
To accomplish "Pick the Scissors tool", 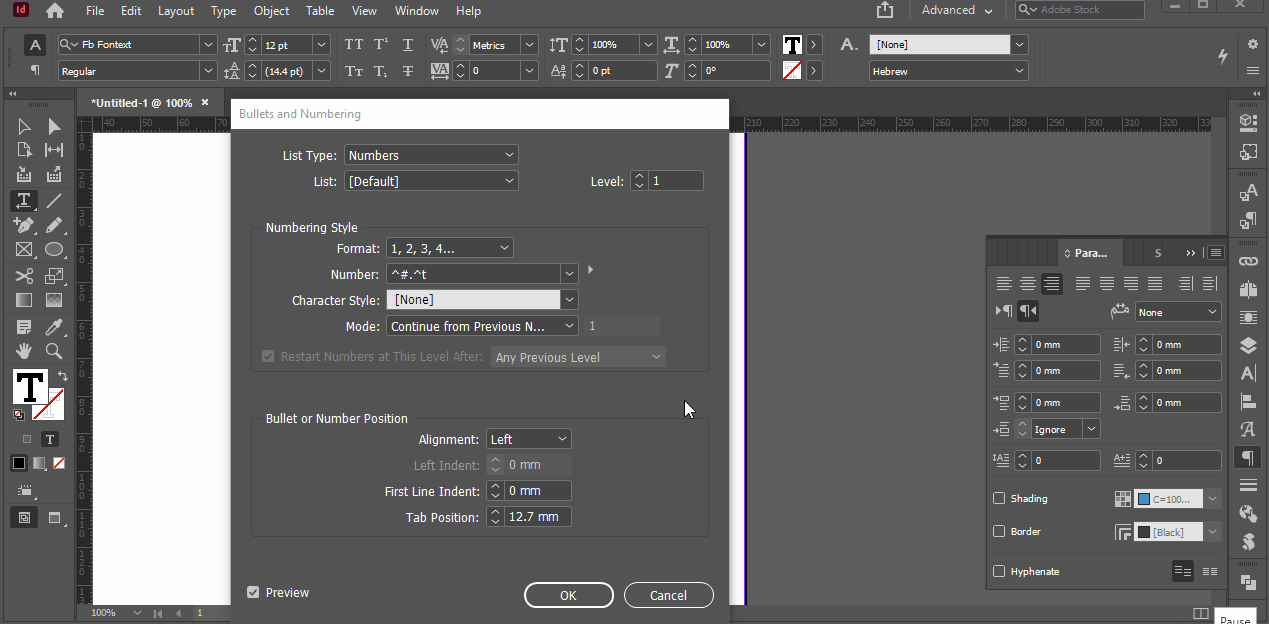I will point(24,276).
